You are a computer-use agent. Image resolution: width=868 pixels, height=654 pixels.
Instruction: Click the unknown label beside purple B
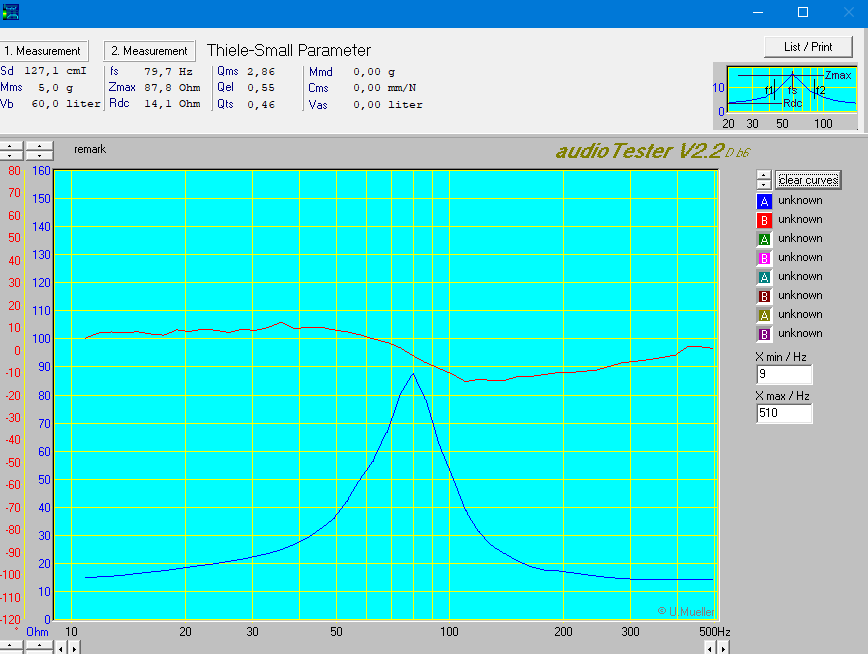point(800,333)
